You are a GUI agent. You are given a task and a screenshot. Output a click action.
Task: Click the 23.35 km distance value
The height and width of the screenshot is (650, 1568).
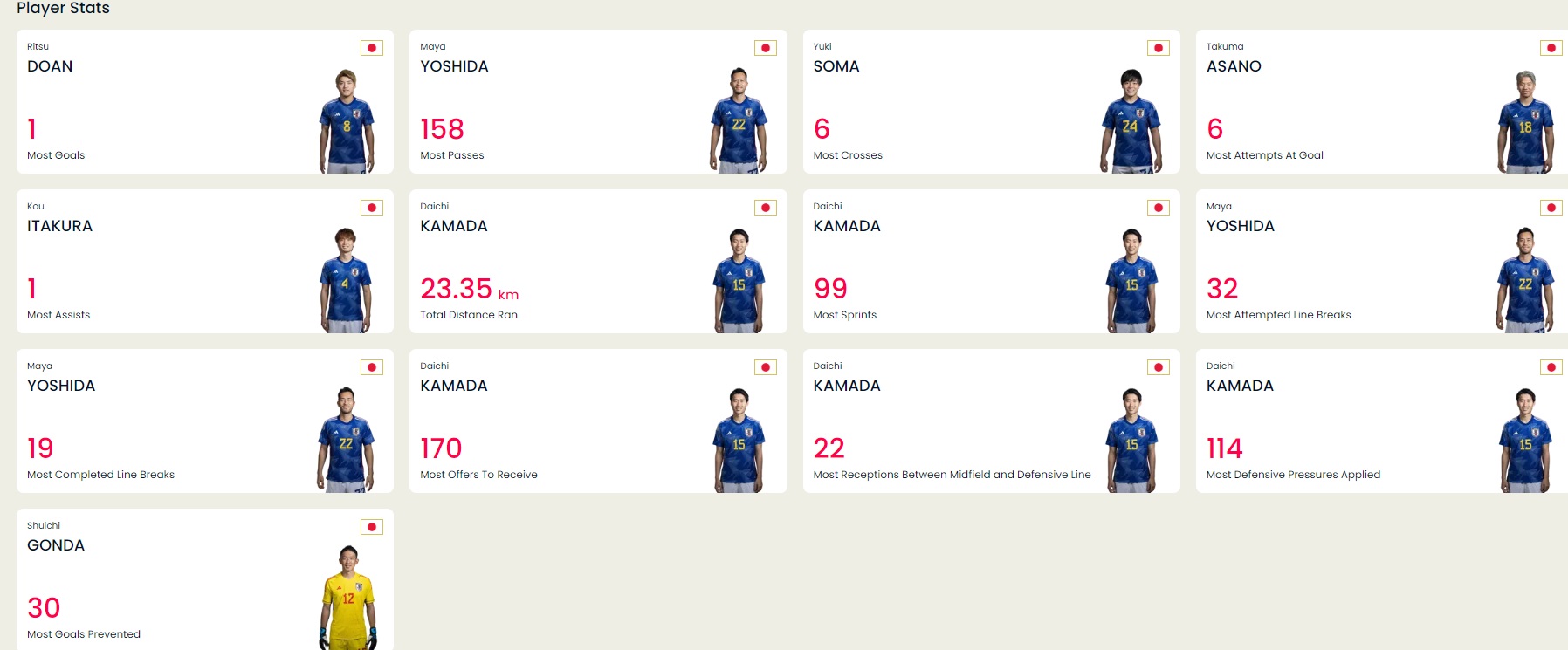(x=469, y=289)
